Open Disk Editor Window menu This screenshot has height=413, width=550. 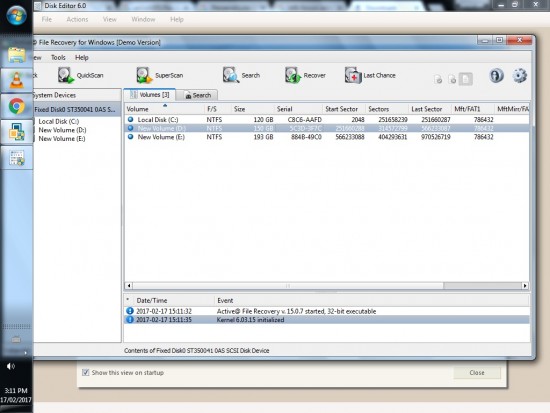pyautogui.click(x=143, y=19)
